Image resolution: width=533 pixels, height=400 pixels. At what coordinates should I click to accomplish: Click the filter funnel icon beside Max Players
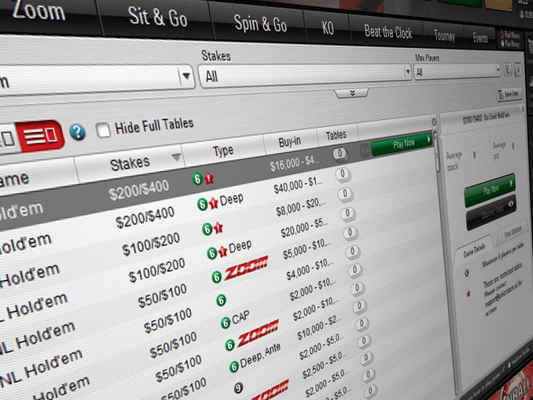(x=508, y=69)
